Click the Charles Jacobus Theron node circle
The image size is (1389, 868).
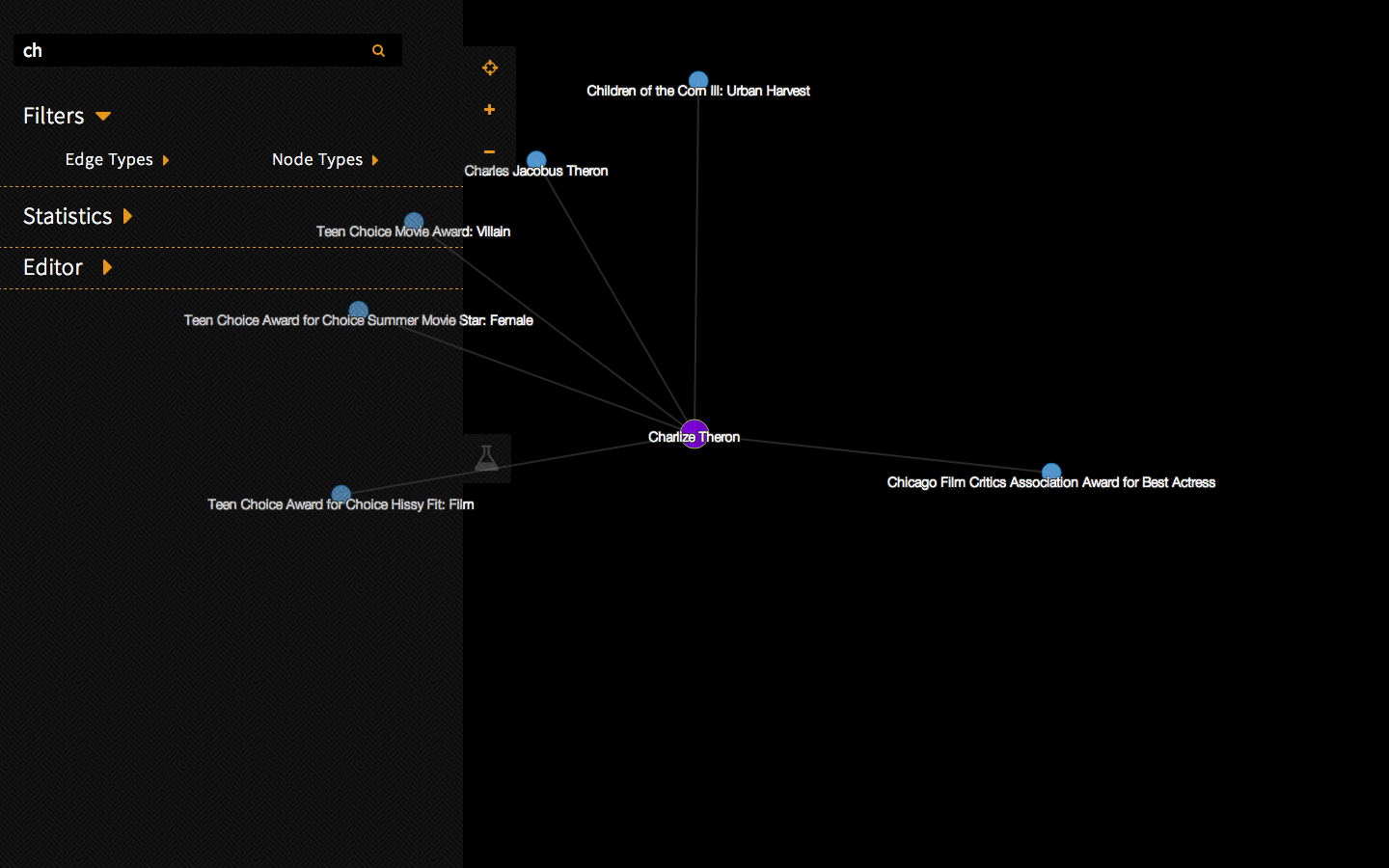tap(535, 160)
